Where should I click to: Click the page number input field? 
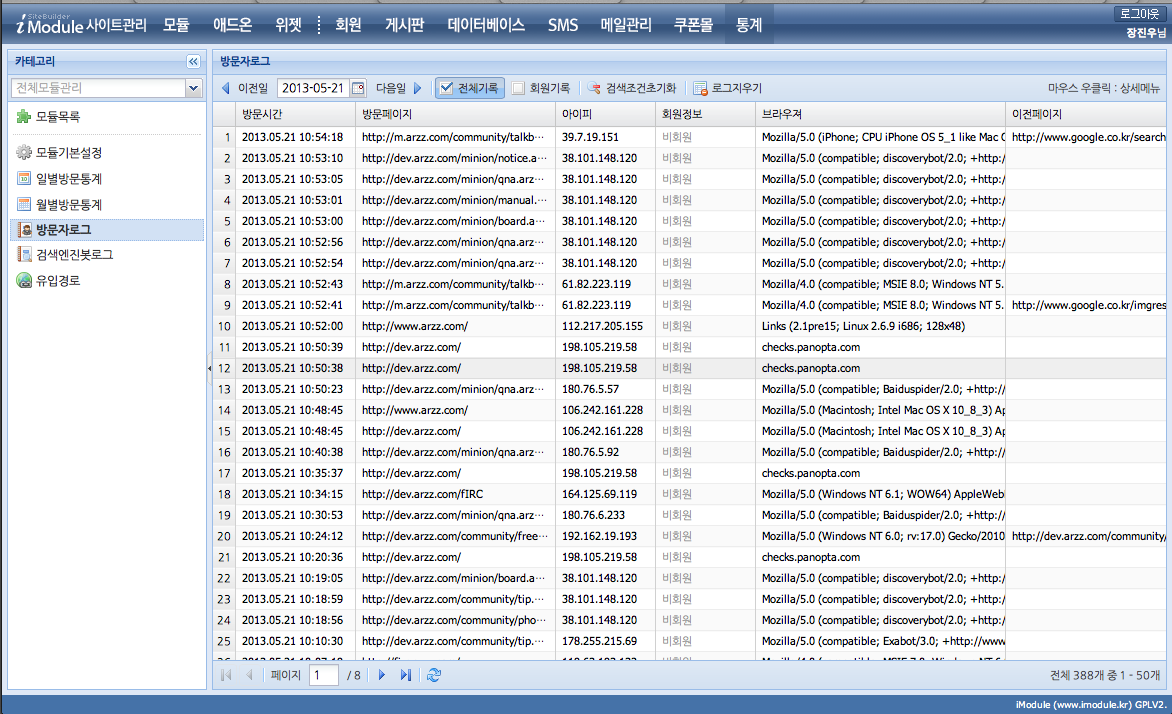323,675
